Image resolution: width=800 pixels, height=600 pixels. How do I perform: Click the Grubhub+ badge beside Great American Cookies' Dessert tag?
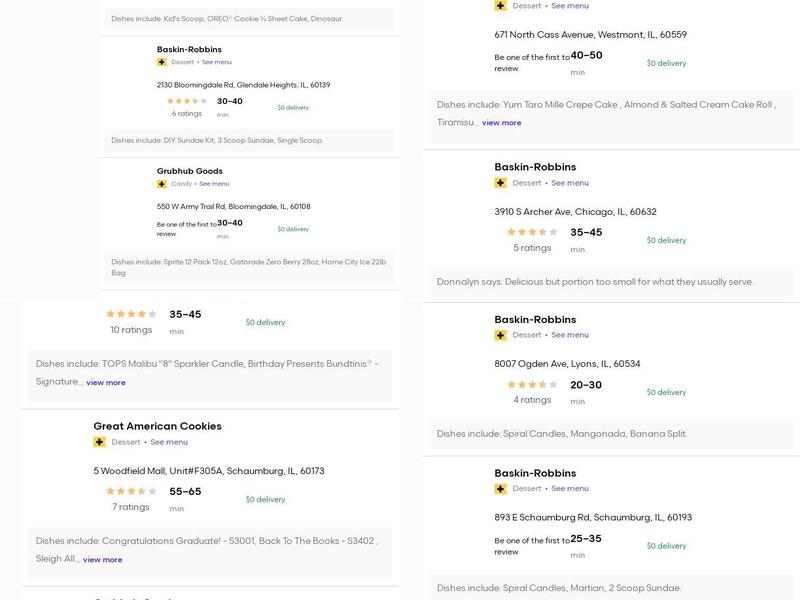point(99,442)
